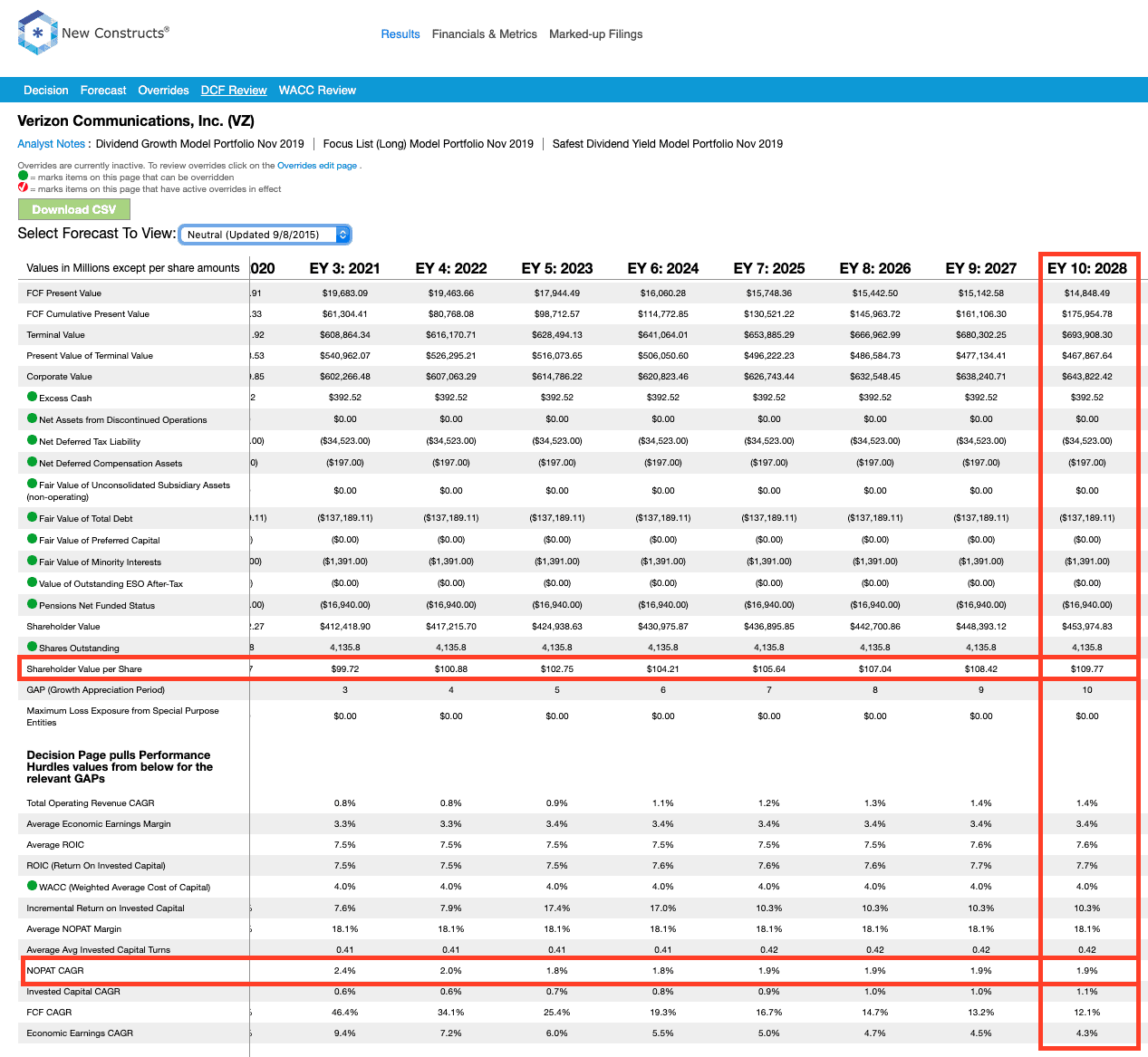Click the $453,974.83 Shareholder Value cell

pyautogui.click(x=1087, y=627)
